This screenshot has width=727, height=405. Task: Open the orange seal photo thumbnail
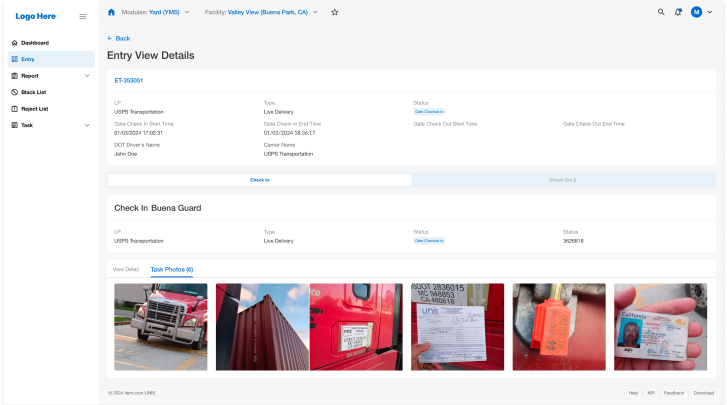coord(559,327)
